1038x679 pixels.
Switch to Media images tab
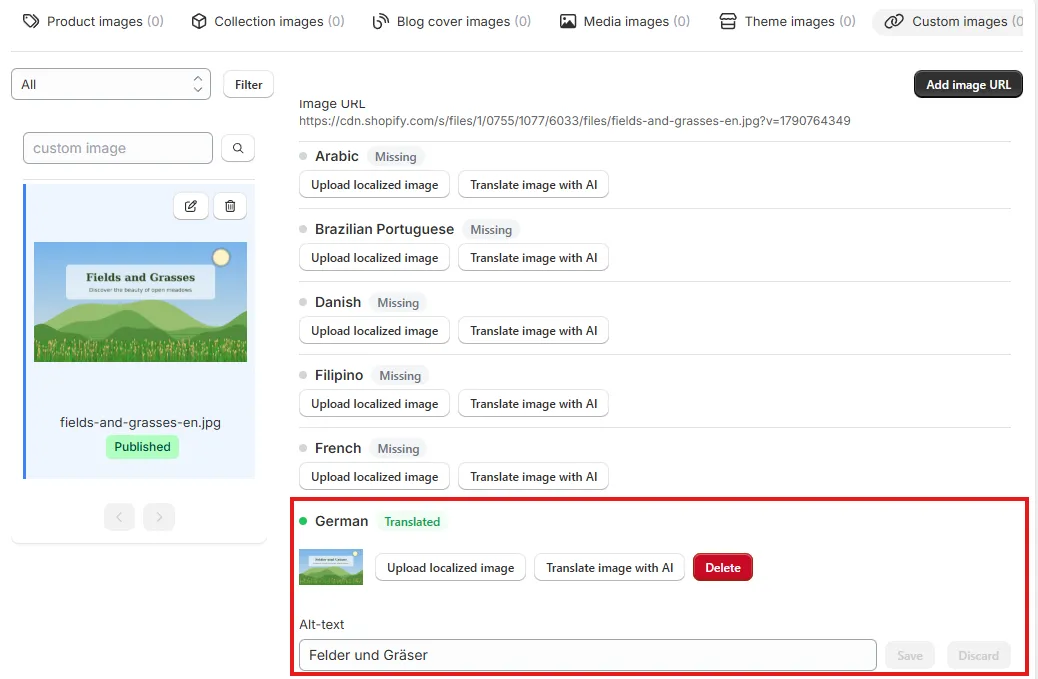pyautogui.click(x=625, y=21)
